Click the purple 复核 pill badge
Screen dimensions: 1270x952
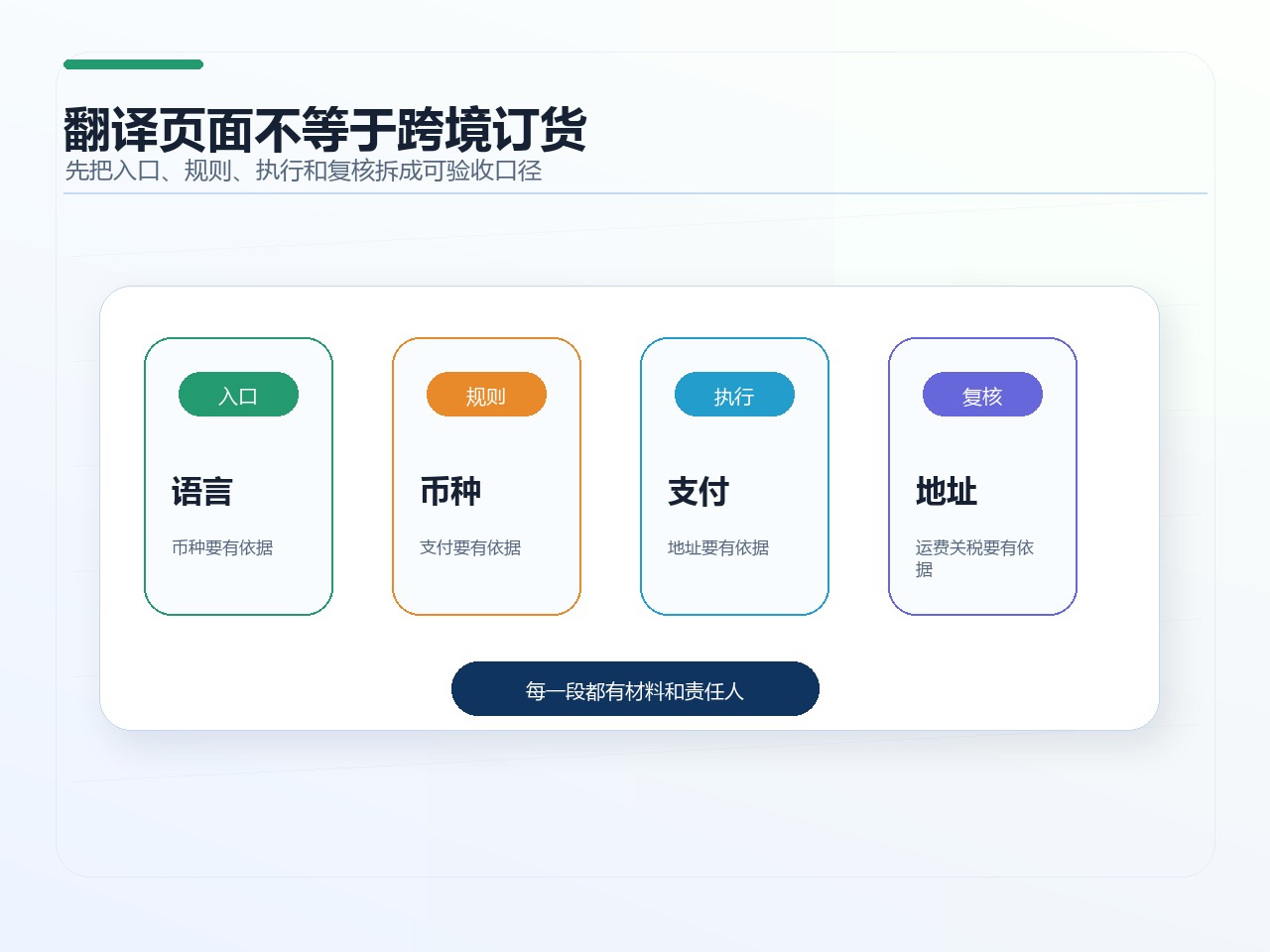coord(982,395)
